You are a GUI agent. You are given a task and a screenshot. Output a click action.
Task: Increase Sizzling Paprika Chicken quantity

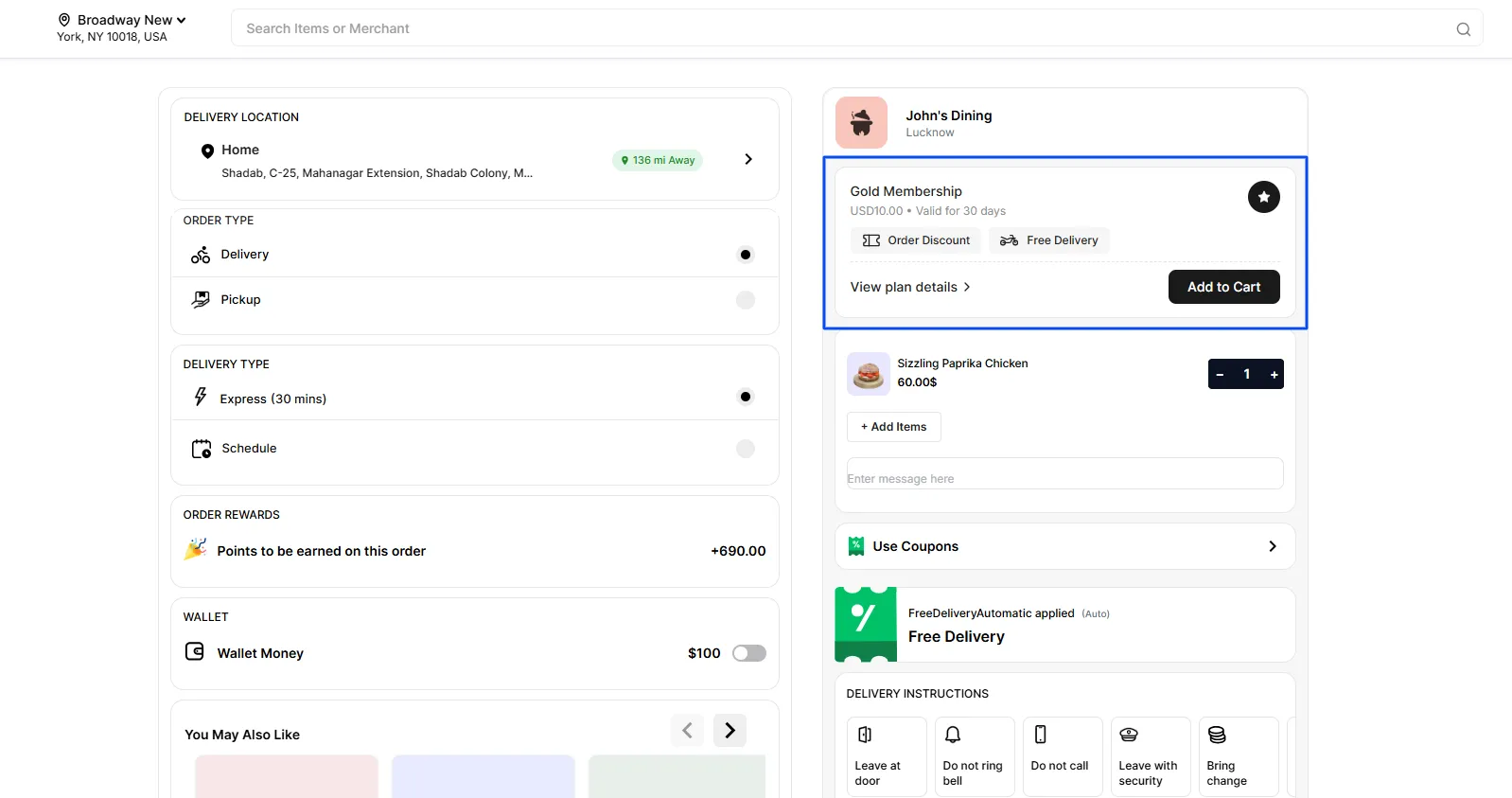pos(1275,375)
